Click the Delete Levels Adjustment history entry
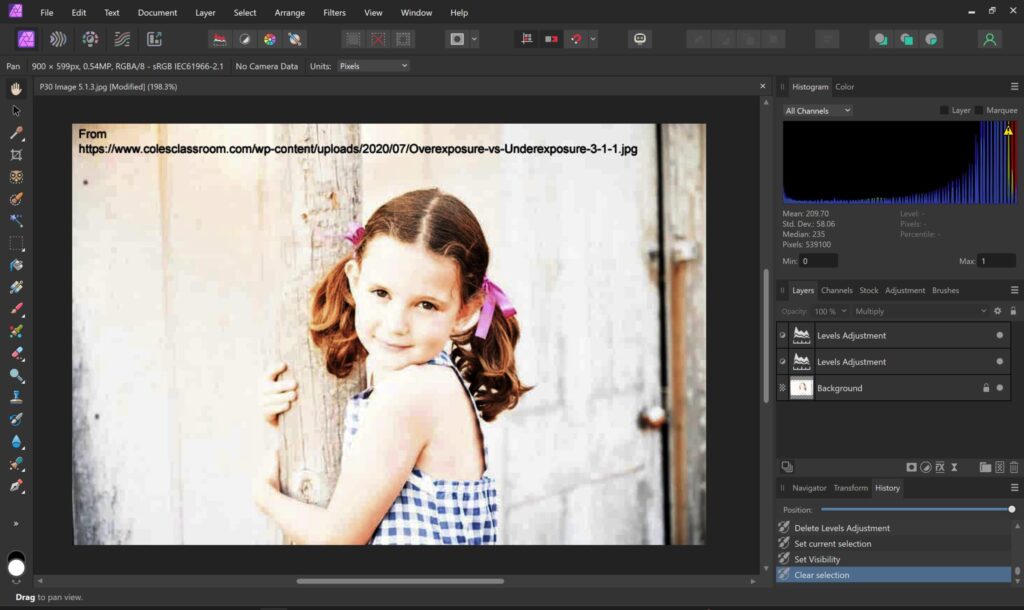Viewport: 1024px width, 610px height. tap(841, 528)
